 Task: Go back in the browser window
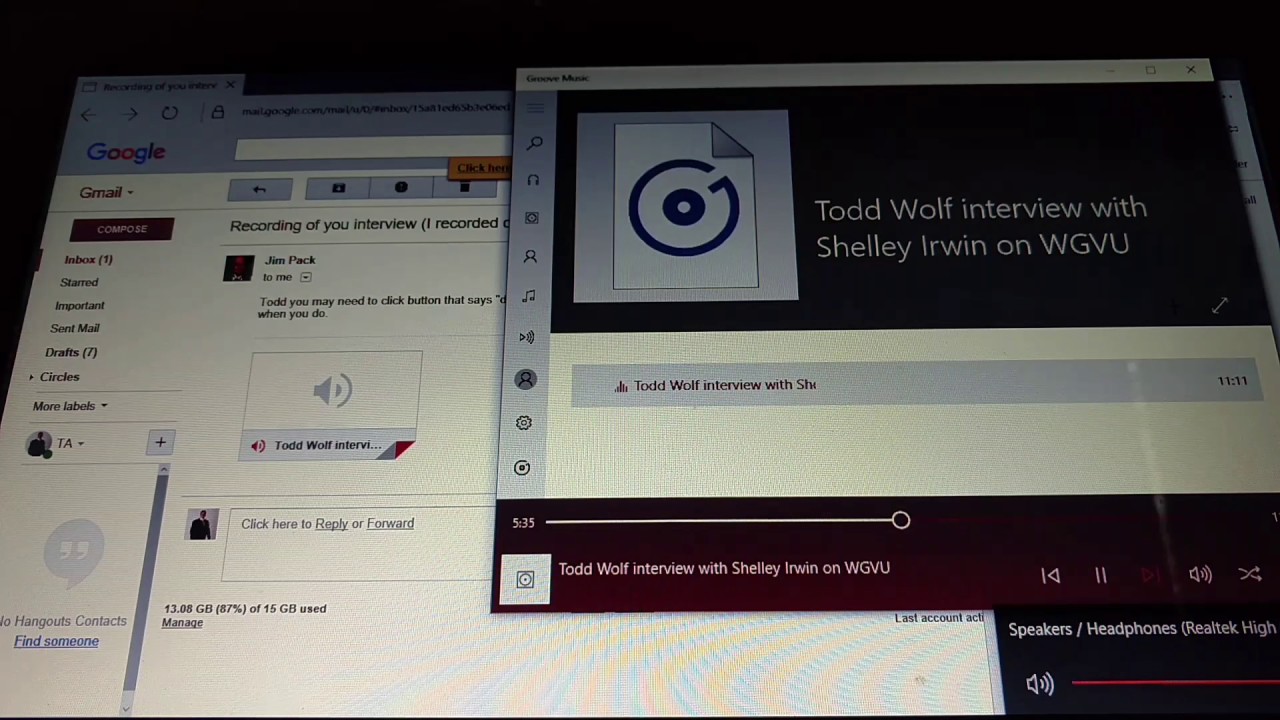pyautogui.click(x=90, y=115)
